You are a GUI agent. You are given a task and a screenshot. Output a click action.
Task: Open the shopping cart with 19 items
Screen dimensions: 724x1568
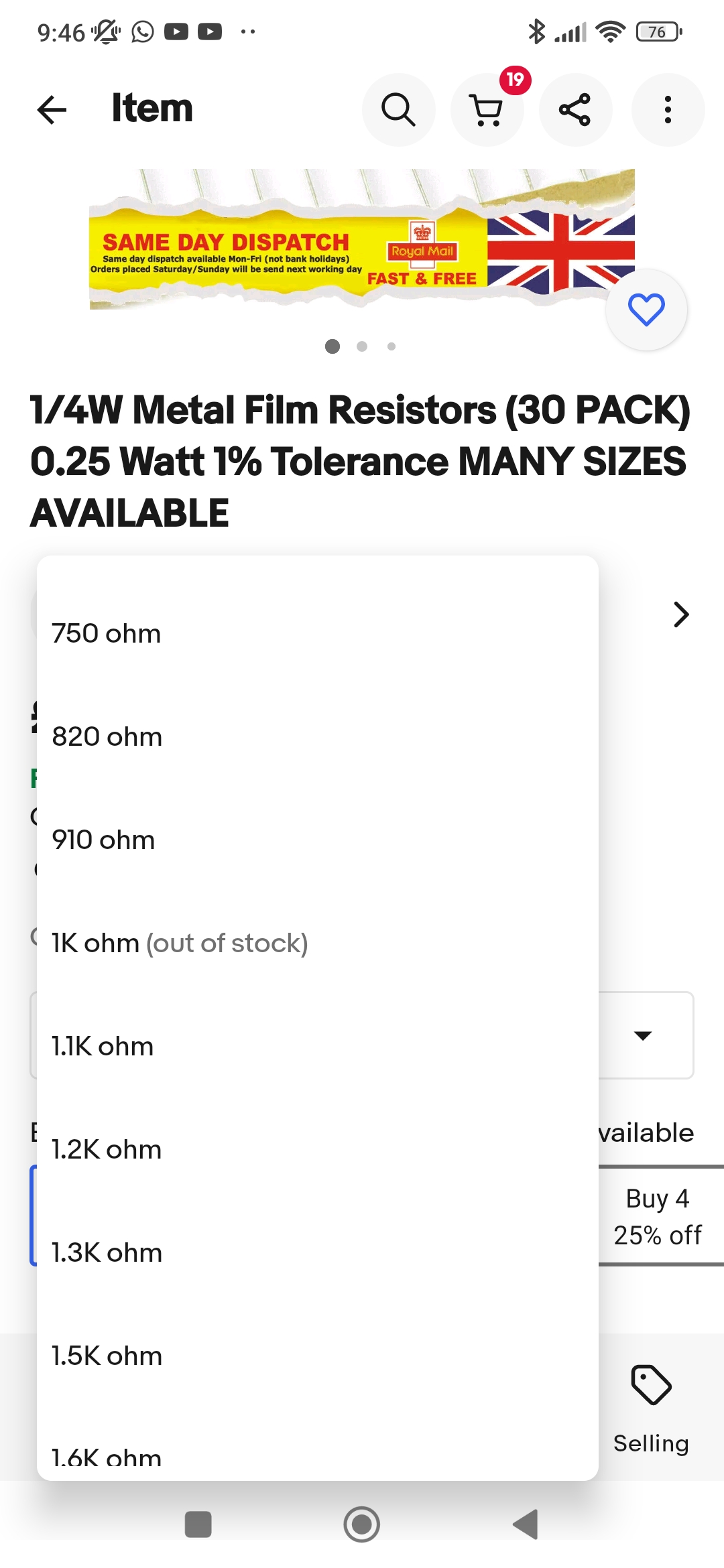[487, 109]
